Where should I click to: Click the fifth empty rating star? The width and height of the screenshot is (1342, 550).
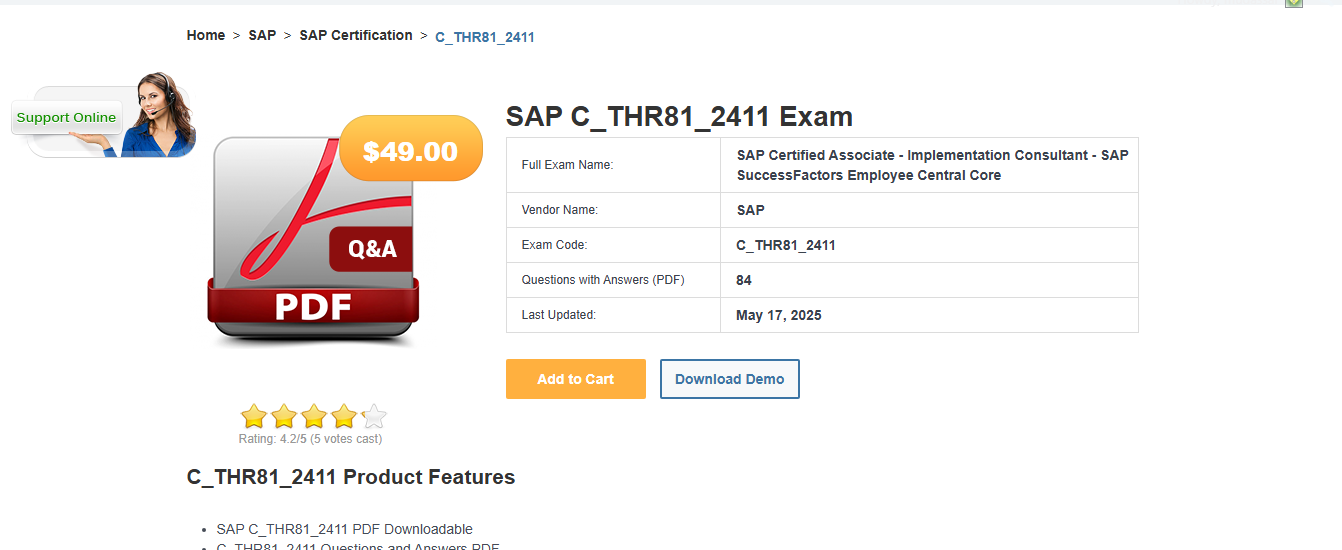[x=374, y=416]
